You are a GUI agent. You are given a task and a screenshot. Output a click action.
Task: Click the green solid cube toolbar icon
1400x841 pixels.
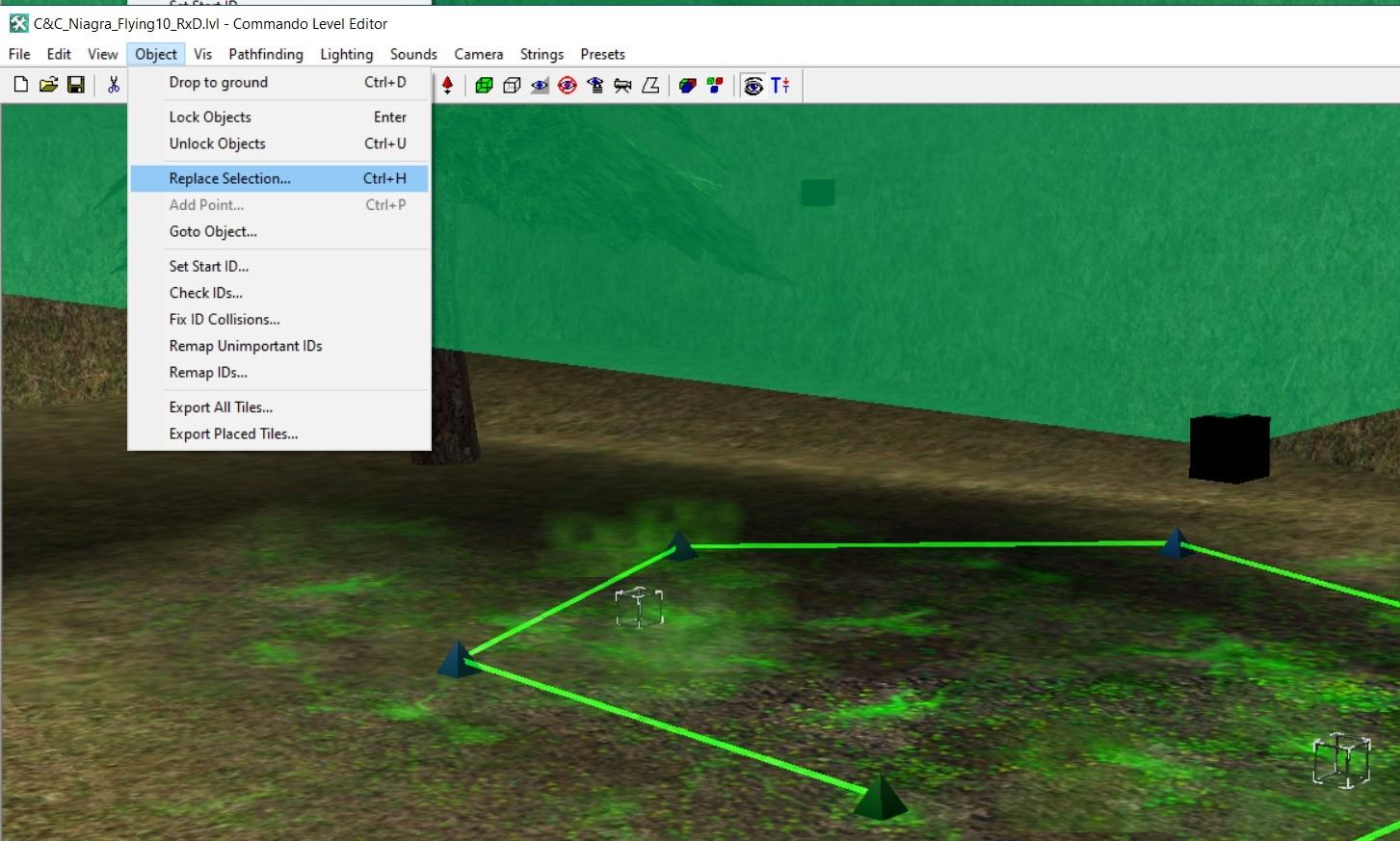[x=484, y=86]
